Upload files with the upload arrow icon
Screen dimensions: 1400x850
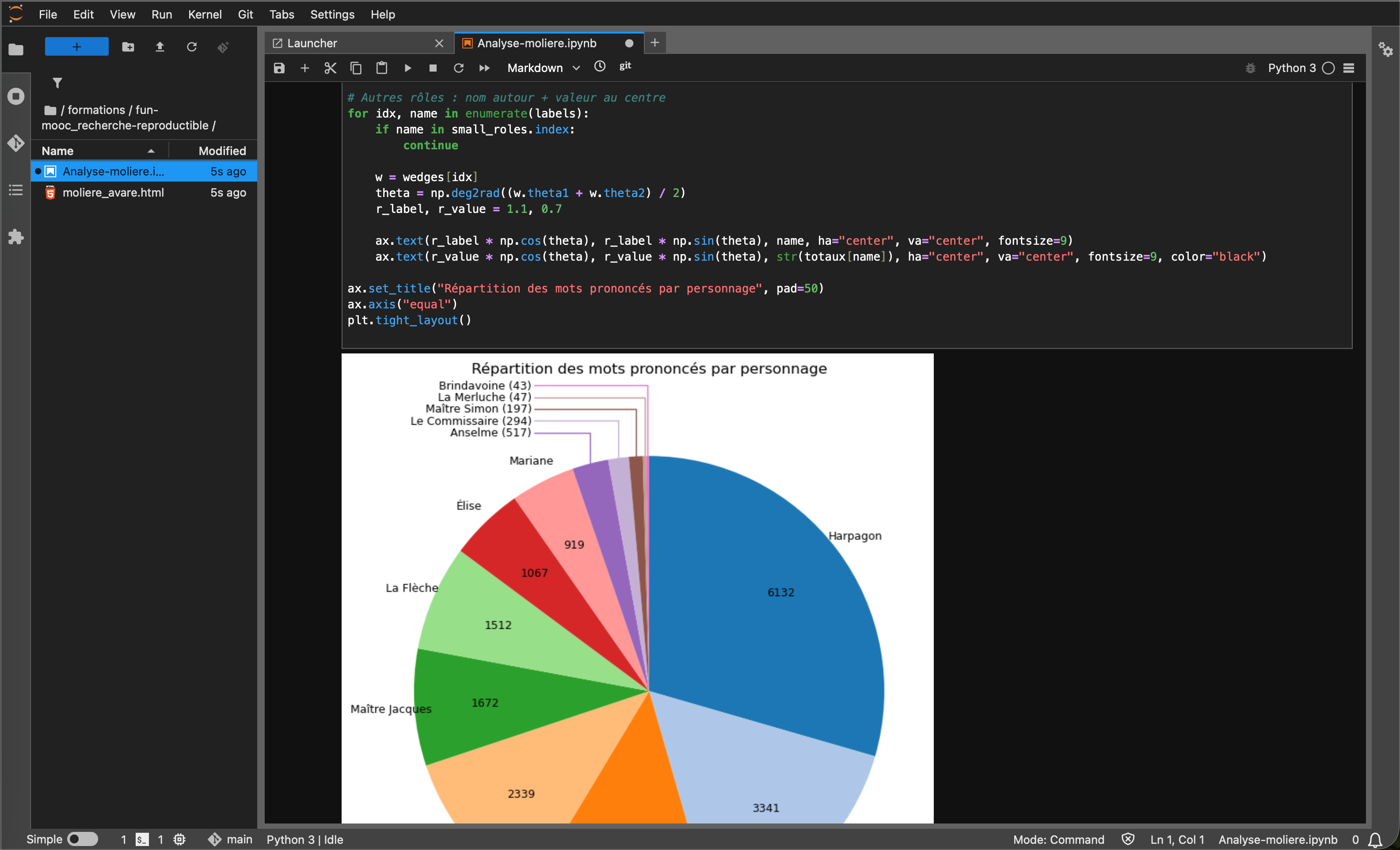click(x=160, y=47)
